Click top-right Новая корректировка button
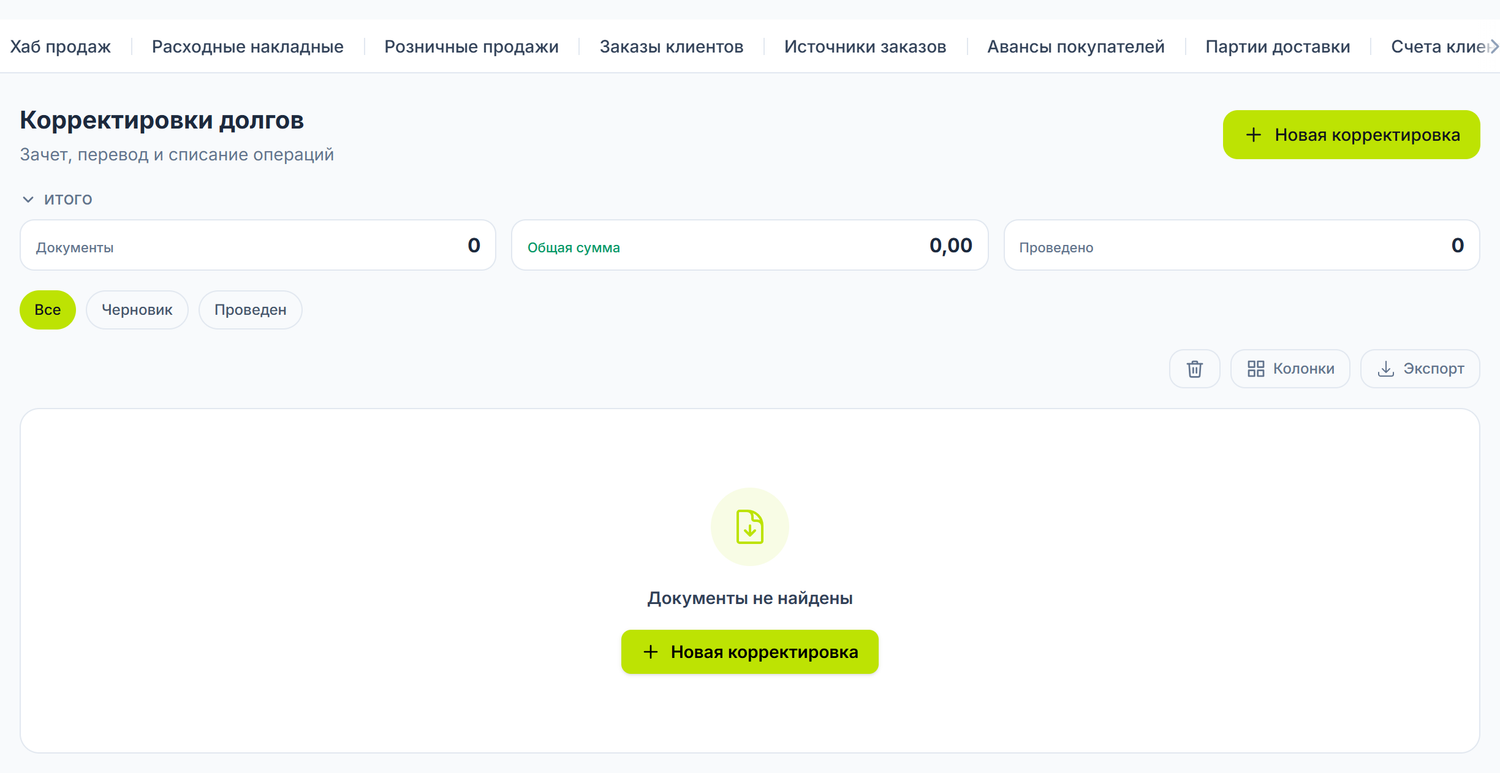This screenshot has width=1500, height=773. pos(1351,135)
